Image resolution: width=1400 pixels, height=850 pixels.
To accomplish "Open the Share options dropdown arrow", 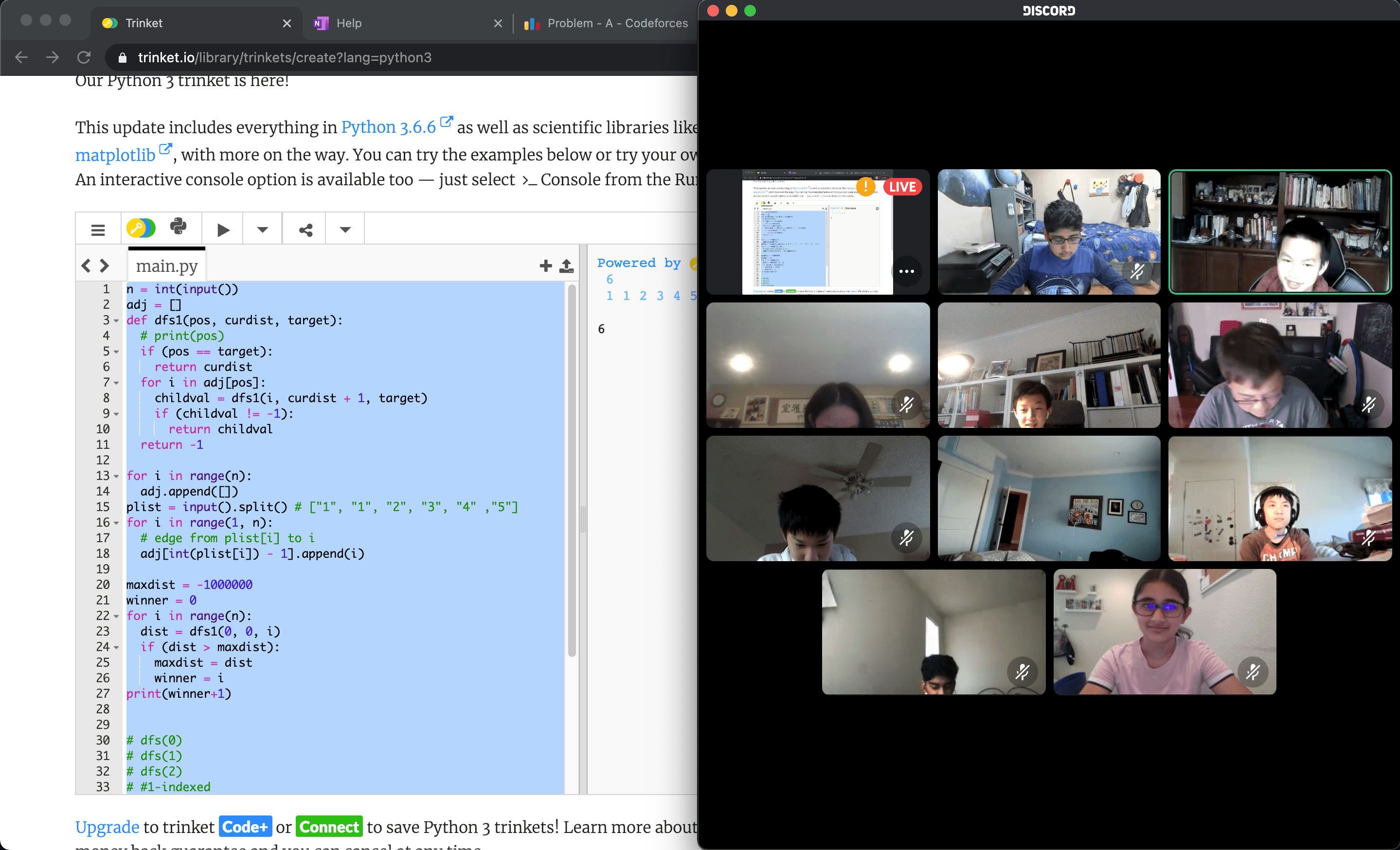I will pyautogui.click(x=345, y=230).
